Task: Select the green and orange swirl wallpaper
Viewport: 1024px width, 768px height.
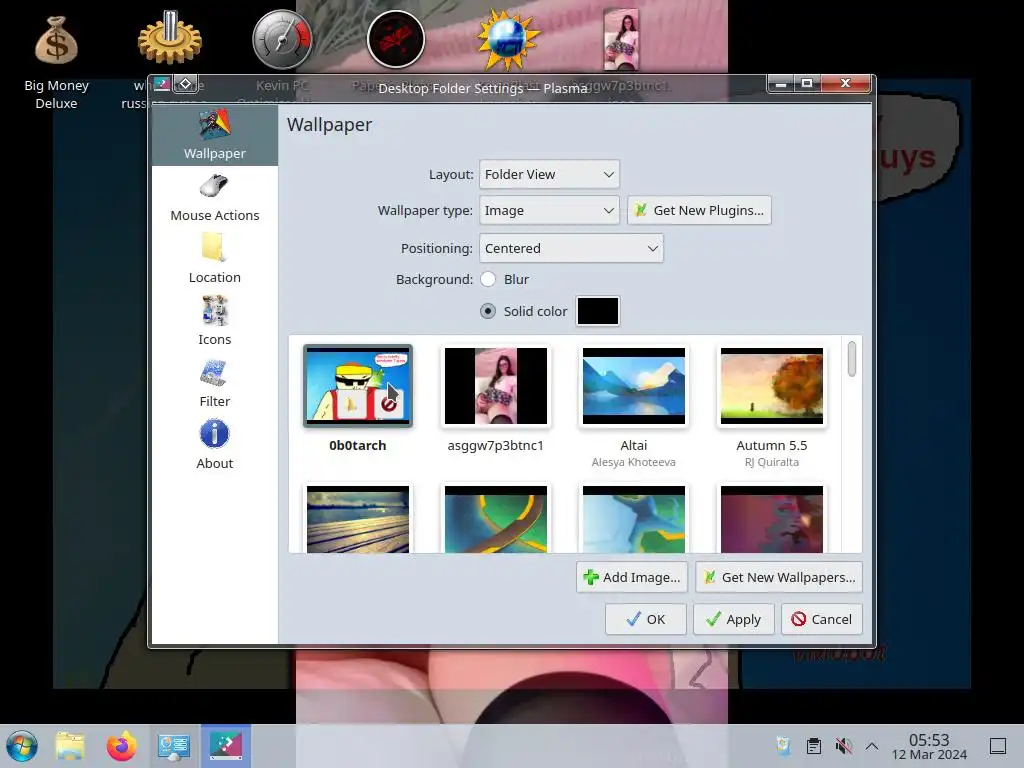Action: (496, 519)
